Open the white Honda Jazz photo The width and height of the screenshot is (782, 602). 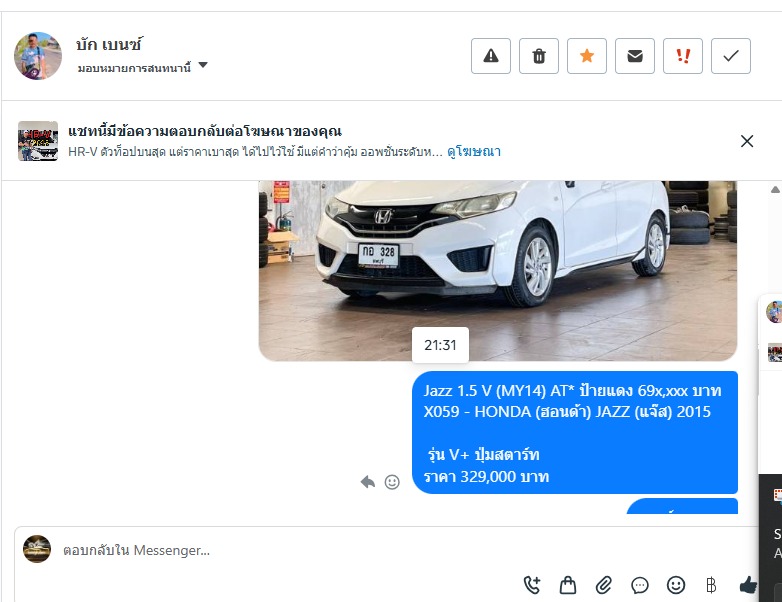498,271
